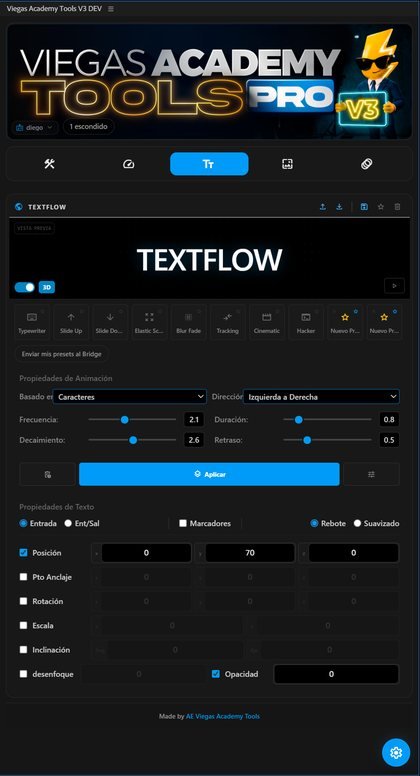Select the Rebote radio option
The image size is (420, 776).
314,524
